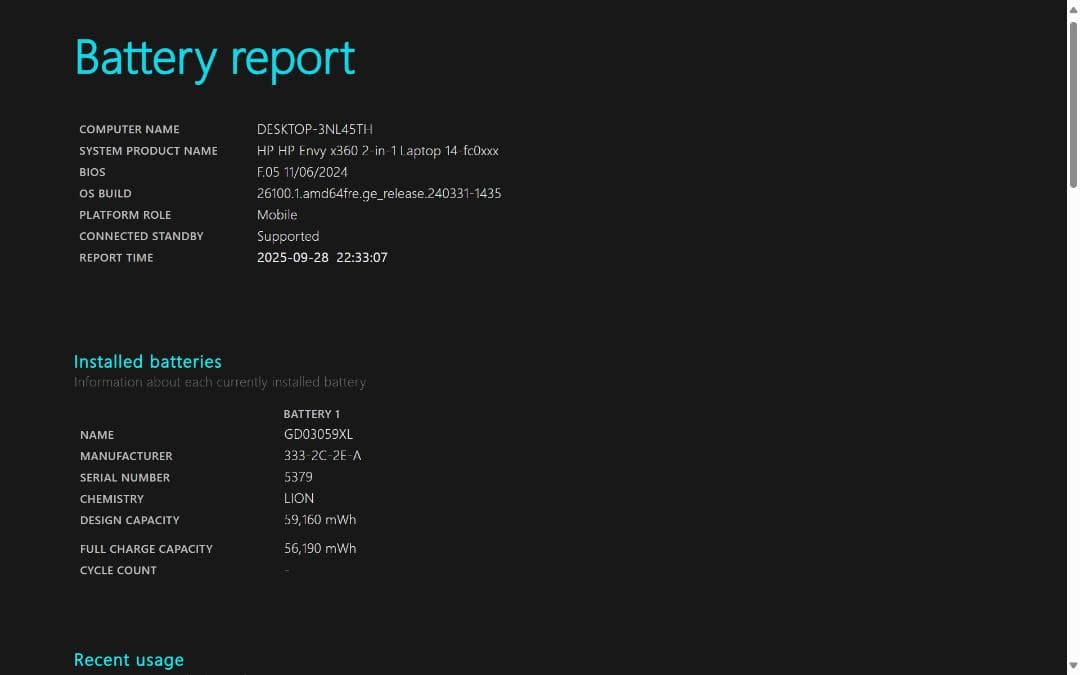
Task: Click the Battery report page title
Action: pyautogui.click(x=214, y=58)
